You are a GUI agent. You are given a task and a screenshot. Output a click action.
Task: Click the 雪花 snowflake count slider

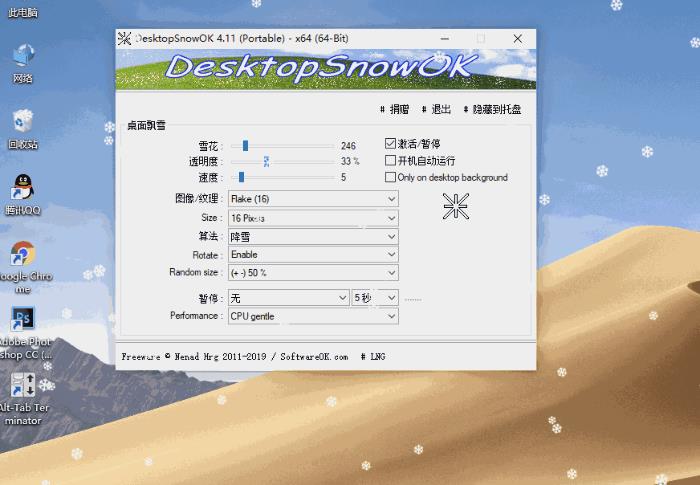(x=282, y=146)
